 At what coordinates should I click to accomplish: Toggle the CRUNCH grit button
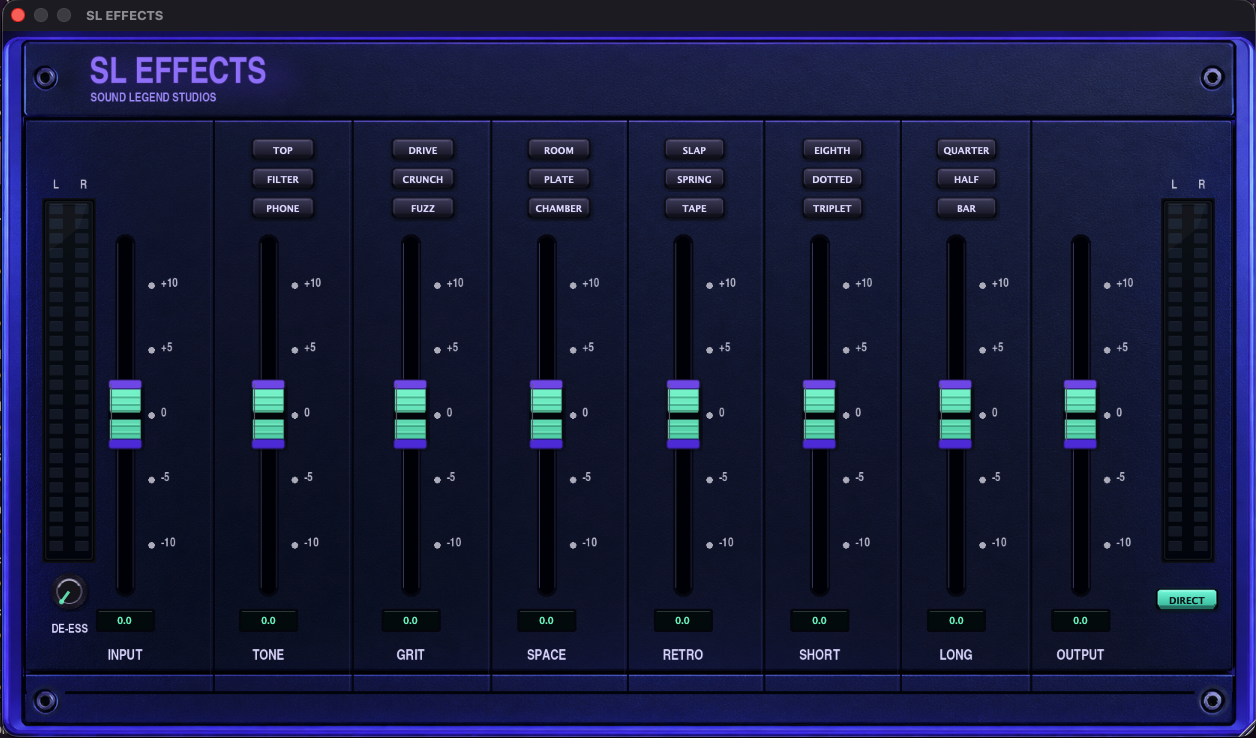pyautogui.click(x=423, y=179)
